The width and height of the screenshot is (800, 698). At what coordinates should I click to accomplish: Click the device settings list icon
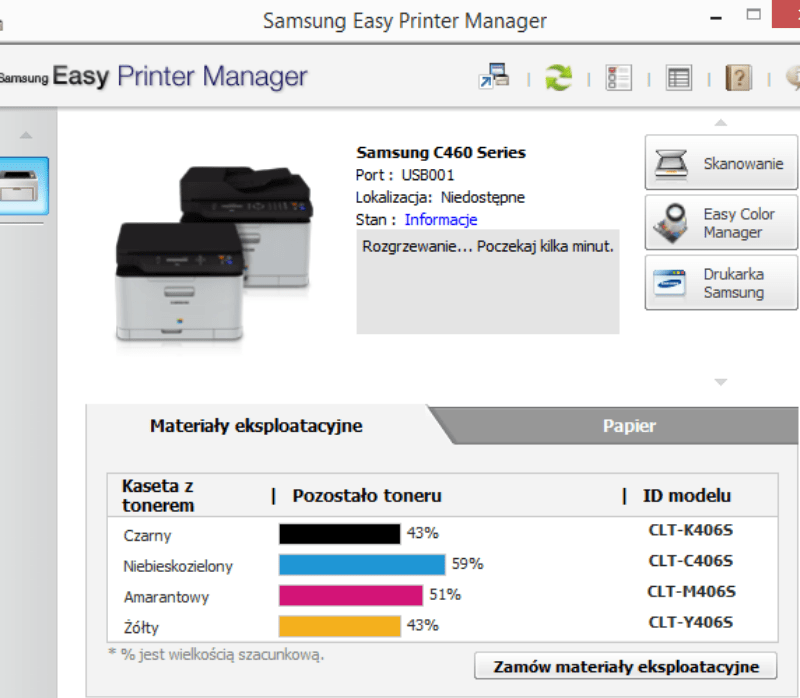[618, 77]
